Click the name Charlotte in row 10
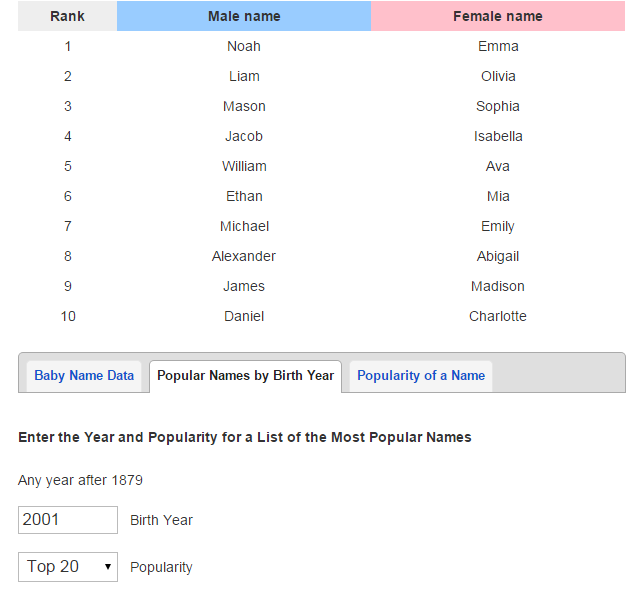The height and width of the screenshot is (604, 640). coord(498,316)
